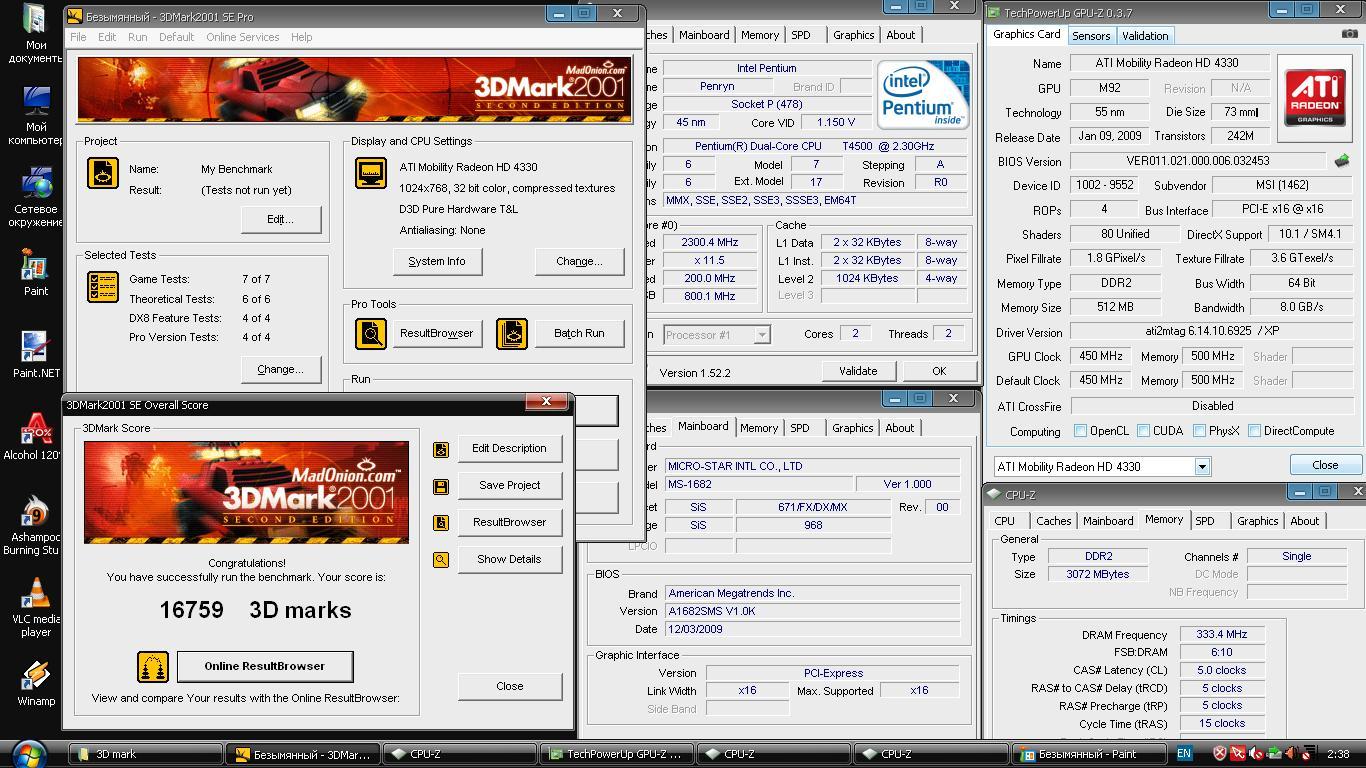The width and height of the screenshot is (1366, 768).
Task: Select the Paint desktop shortcut
Action: click(x=35, y=273)
